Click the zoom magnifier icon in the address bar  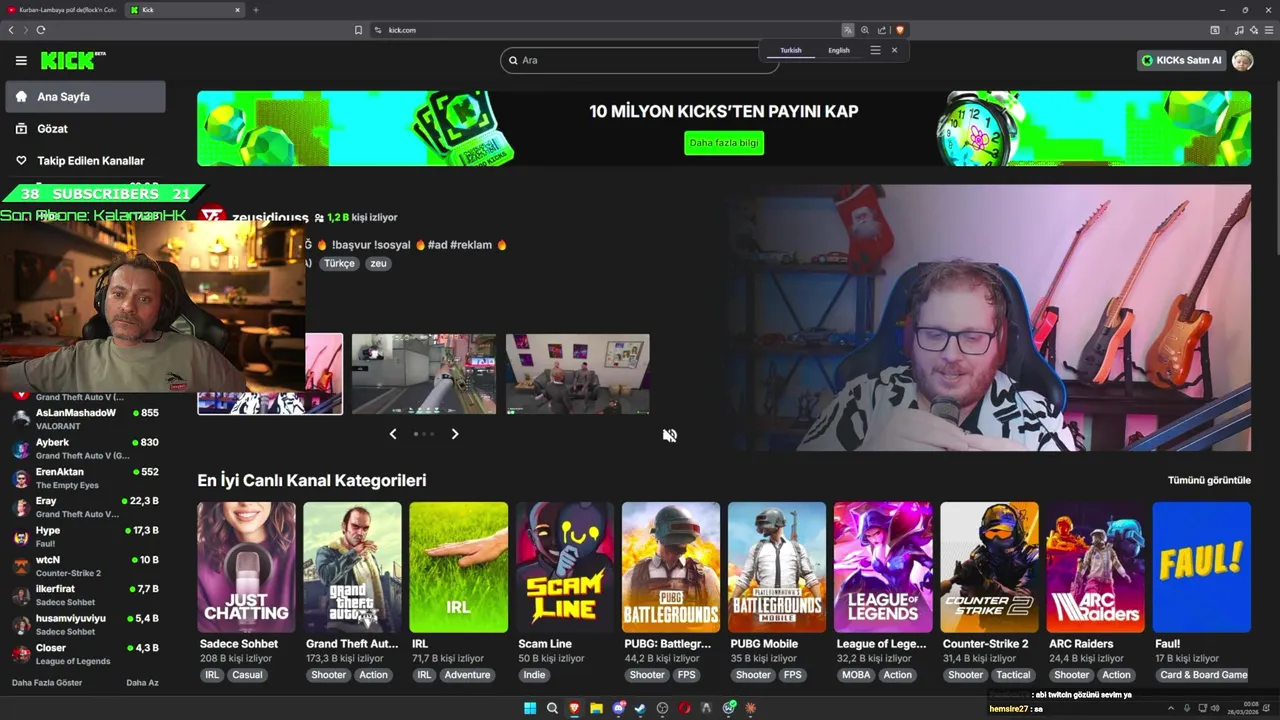[x=865, y=30]
